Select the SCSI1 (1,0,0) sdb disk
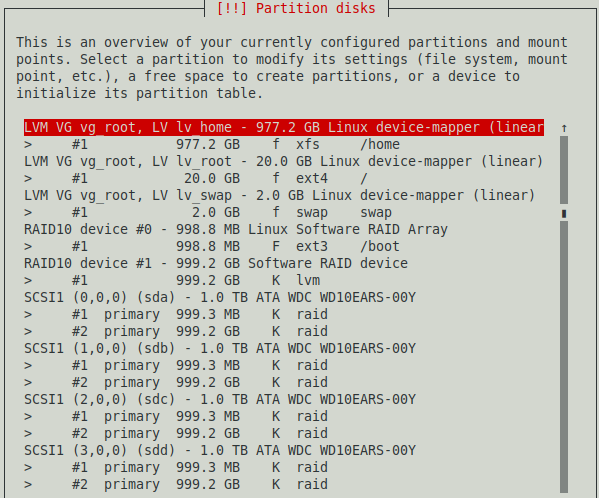 284,348
